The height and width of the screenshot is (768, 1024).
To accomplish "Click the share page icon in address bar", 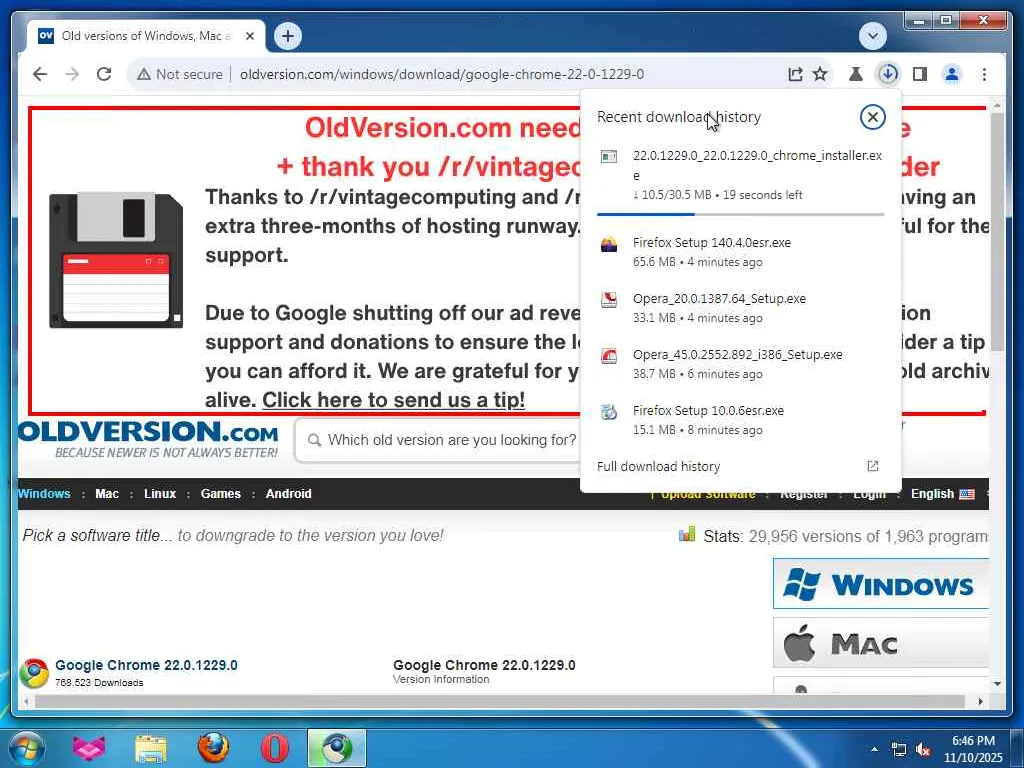I will [795, 74].
